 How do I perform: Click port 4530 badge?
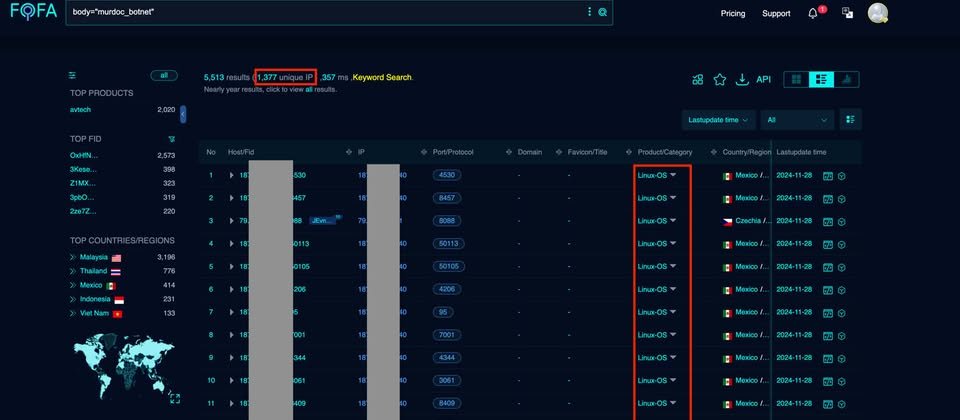click(x=447, y=176)
